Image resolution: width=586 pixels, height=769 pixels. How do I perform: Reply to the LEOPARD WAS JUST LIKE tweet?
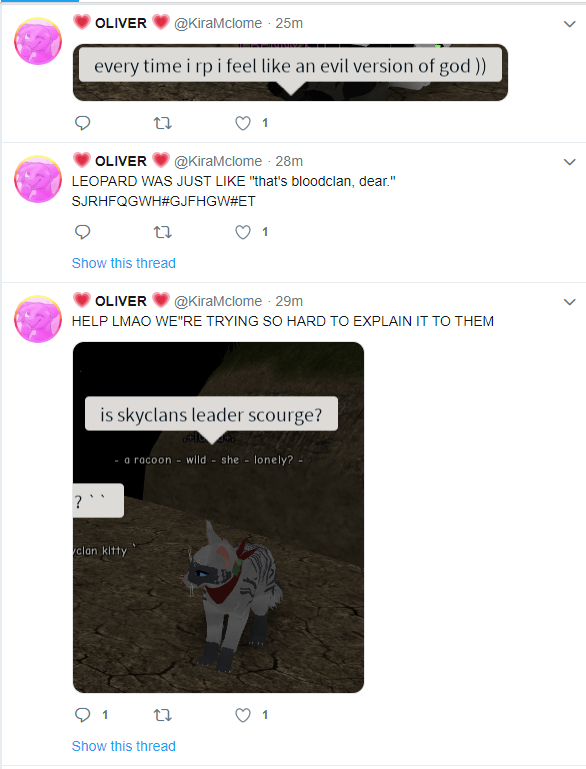click(x=82, y=231)
